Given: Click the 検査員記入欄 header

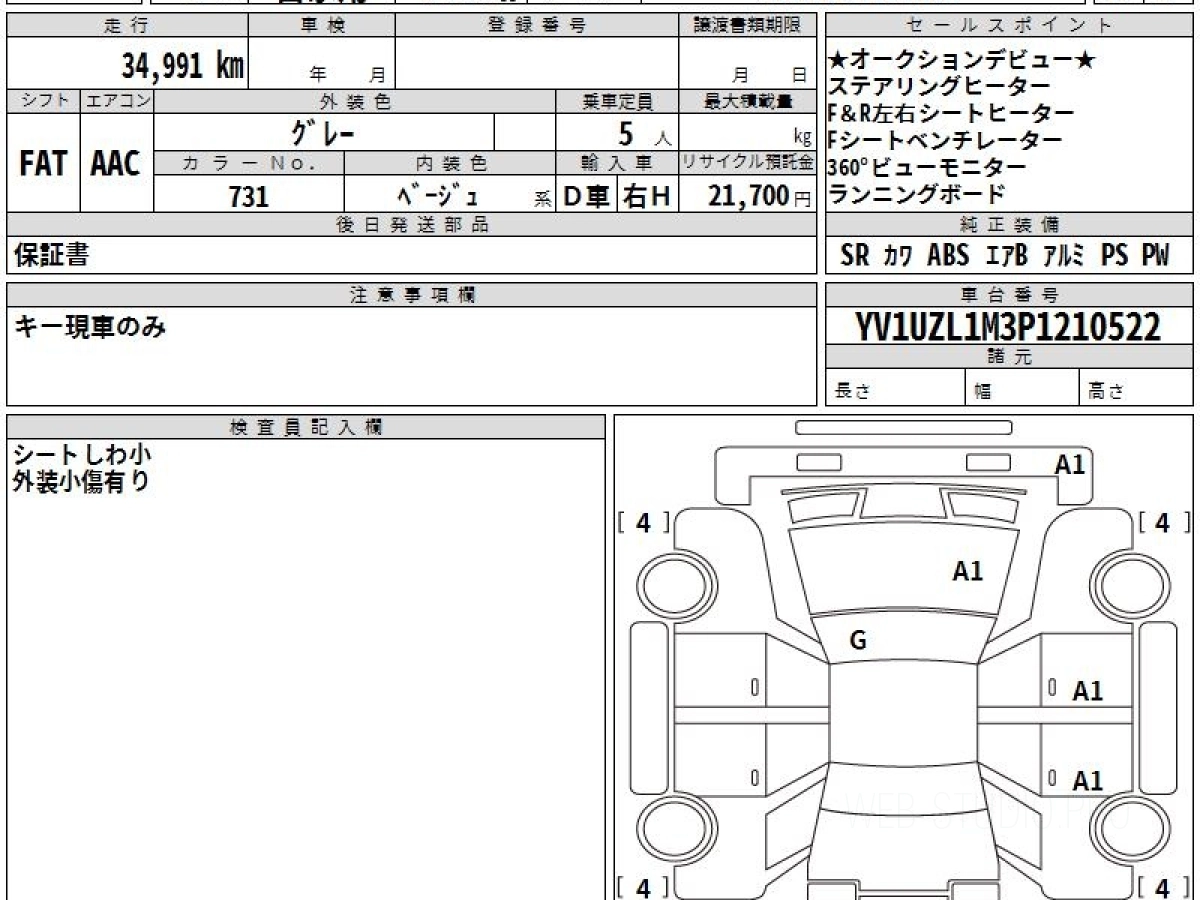Looking at the screenshot, I should 306,427.
